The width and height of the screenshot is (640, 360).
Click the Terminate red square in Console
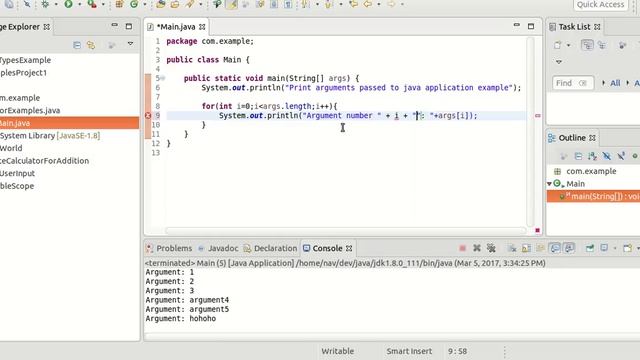click(462, 248)
